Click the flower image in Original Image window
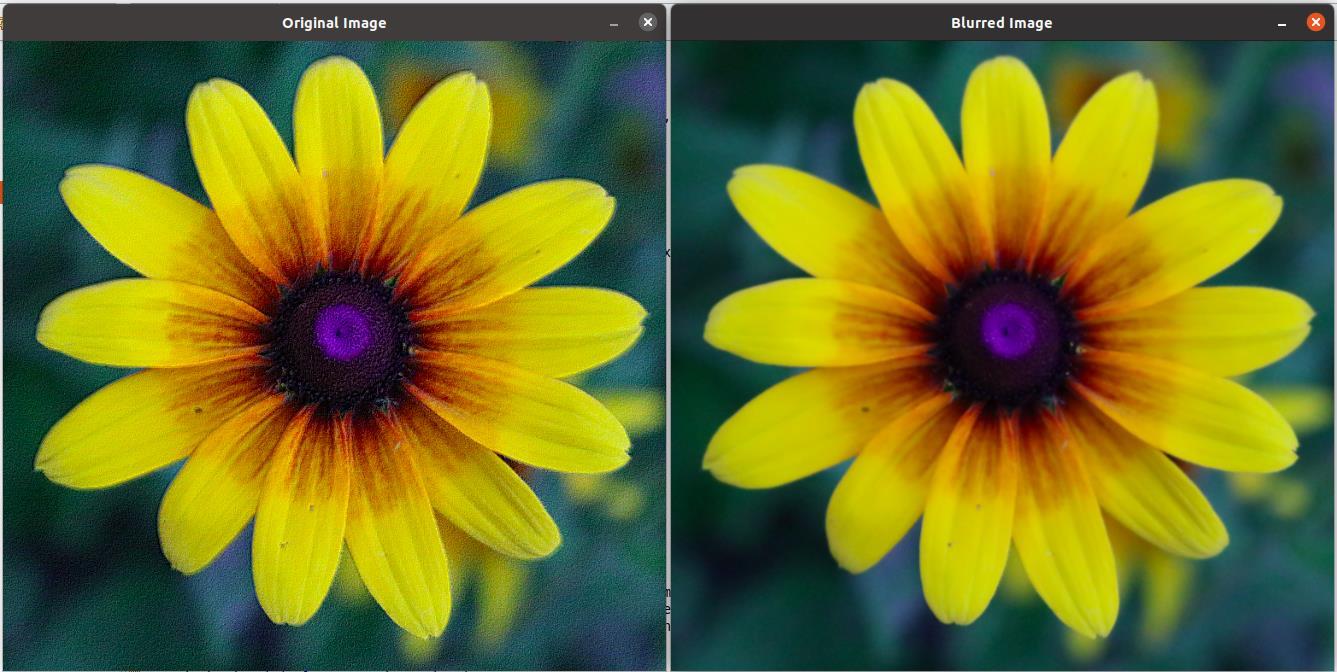Viewport: 1337px width, 672px height. point(334,356)
